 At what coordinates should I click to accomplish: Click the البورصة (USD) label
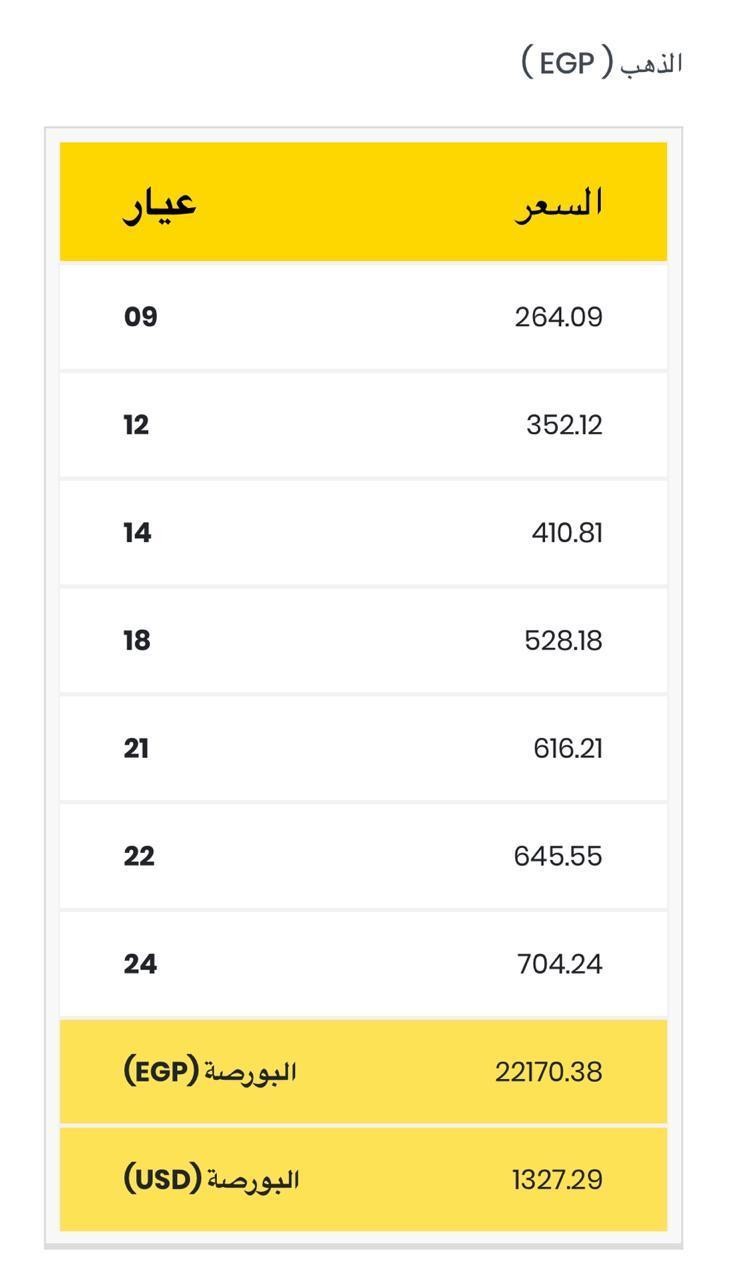point(212,1180)
